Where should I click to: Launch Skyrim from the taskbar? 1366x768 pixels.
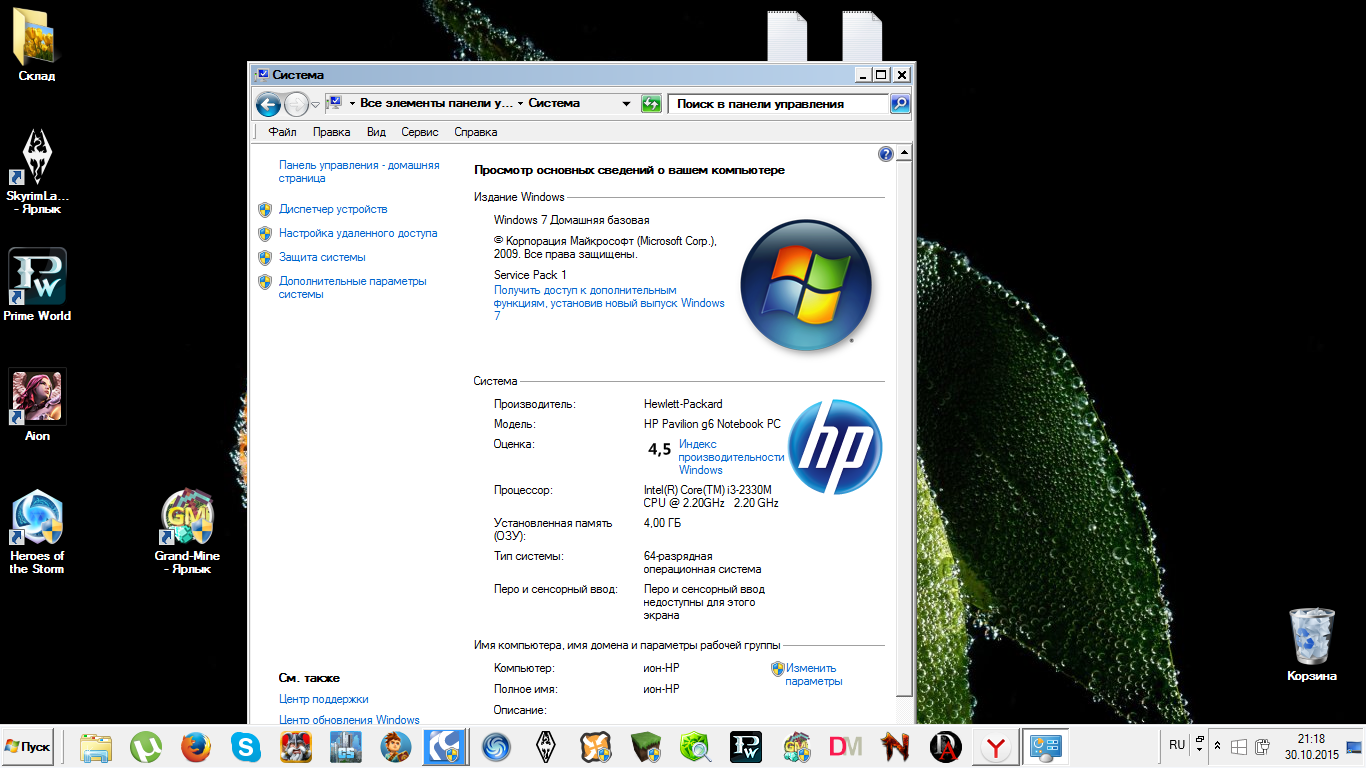(x=546, y=746)
